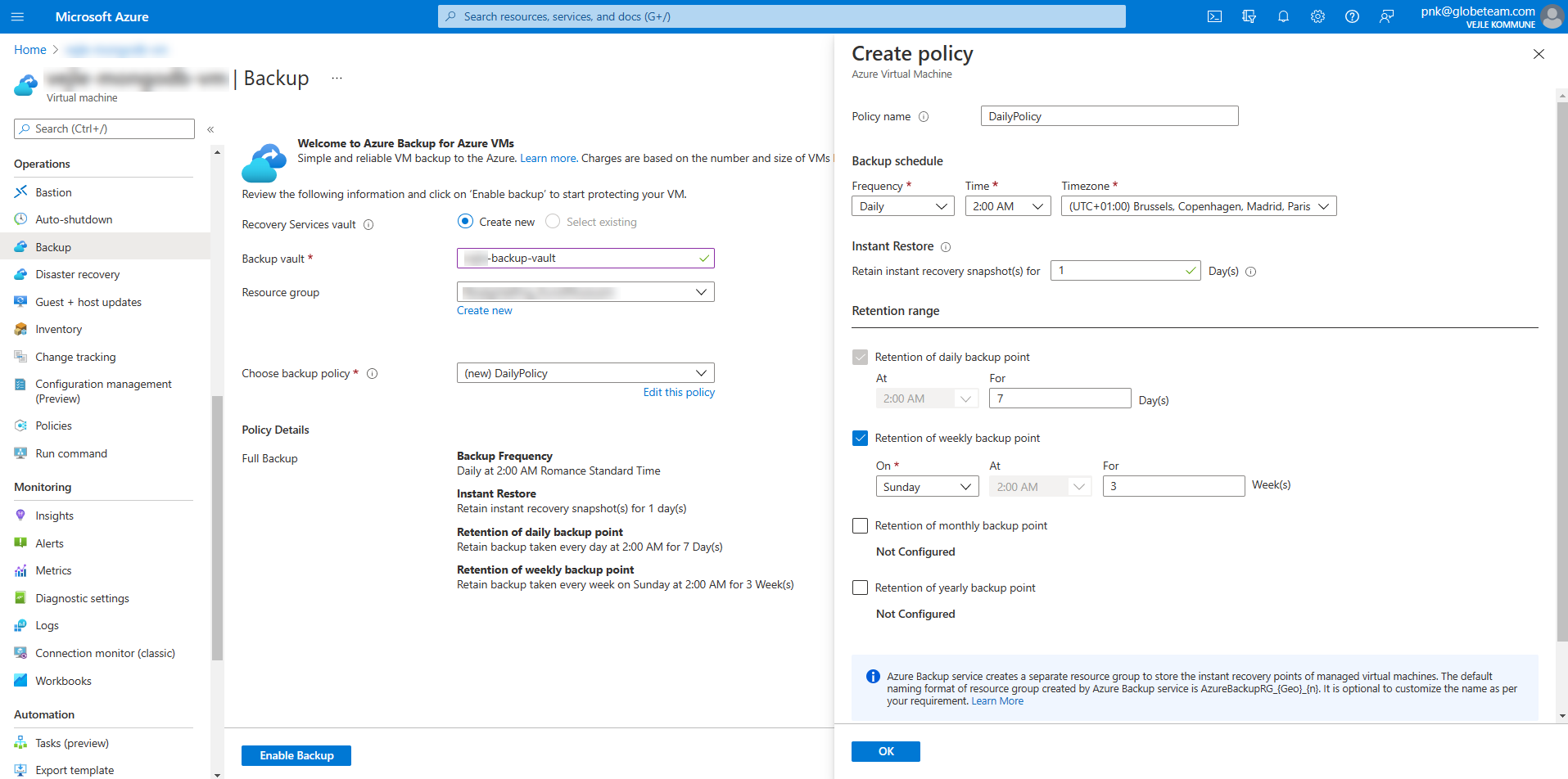Uncheck Retention of weekly backup point
1568x779 pixels.
point(860,438)
